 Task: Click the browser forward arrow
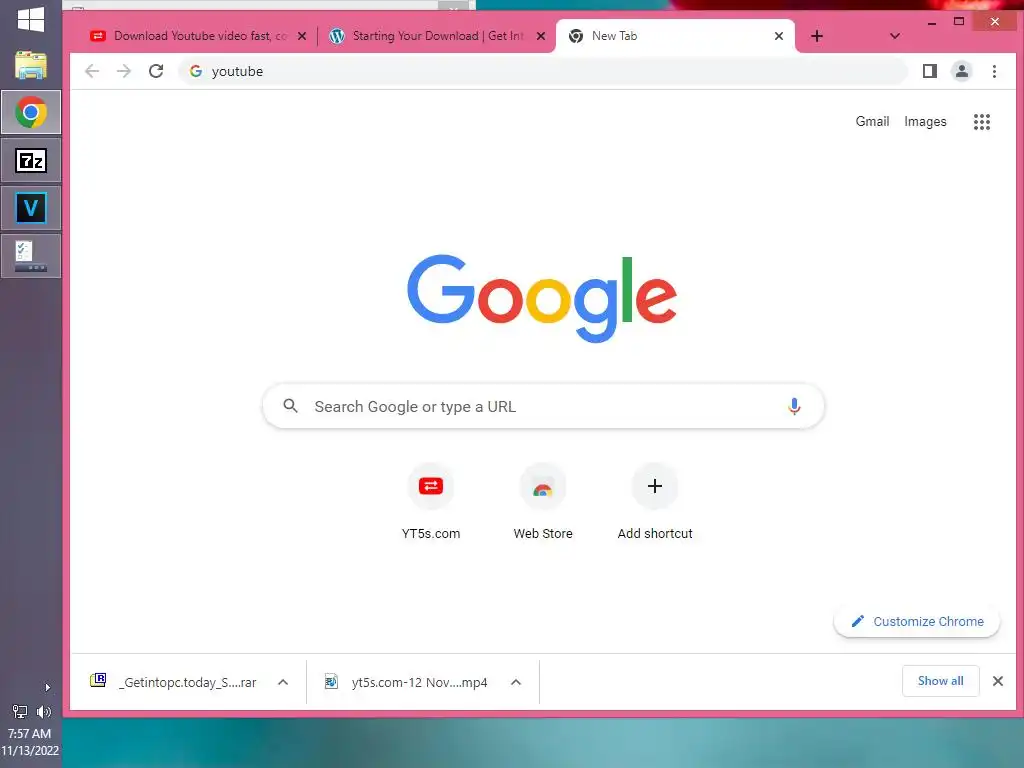tap(123, 71)
